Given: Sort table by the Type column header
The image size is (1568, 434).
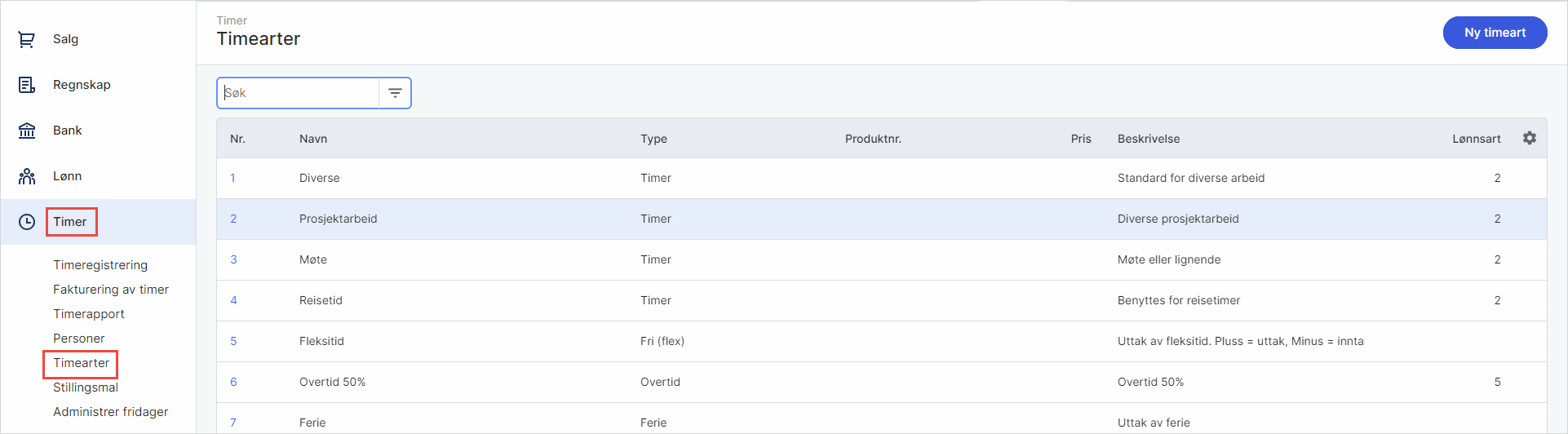Looking at the screenshot, I should tap(653, 139).
